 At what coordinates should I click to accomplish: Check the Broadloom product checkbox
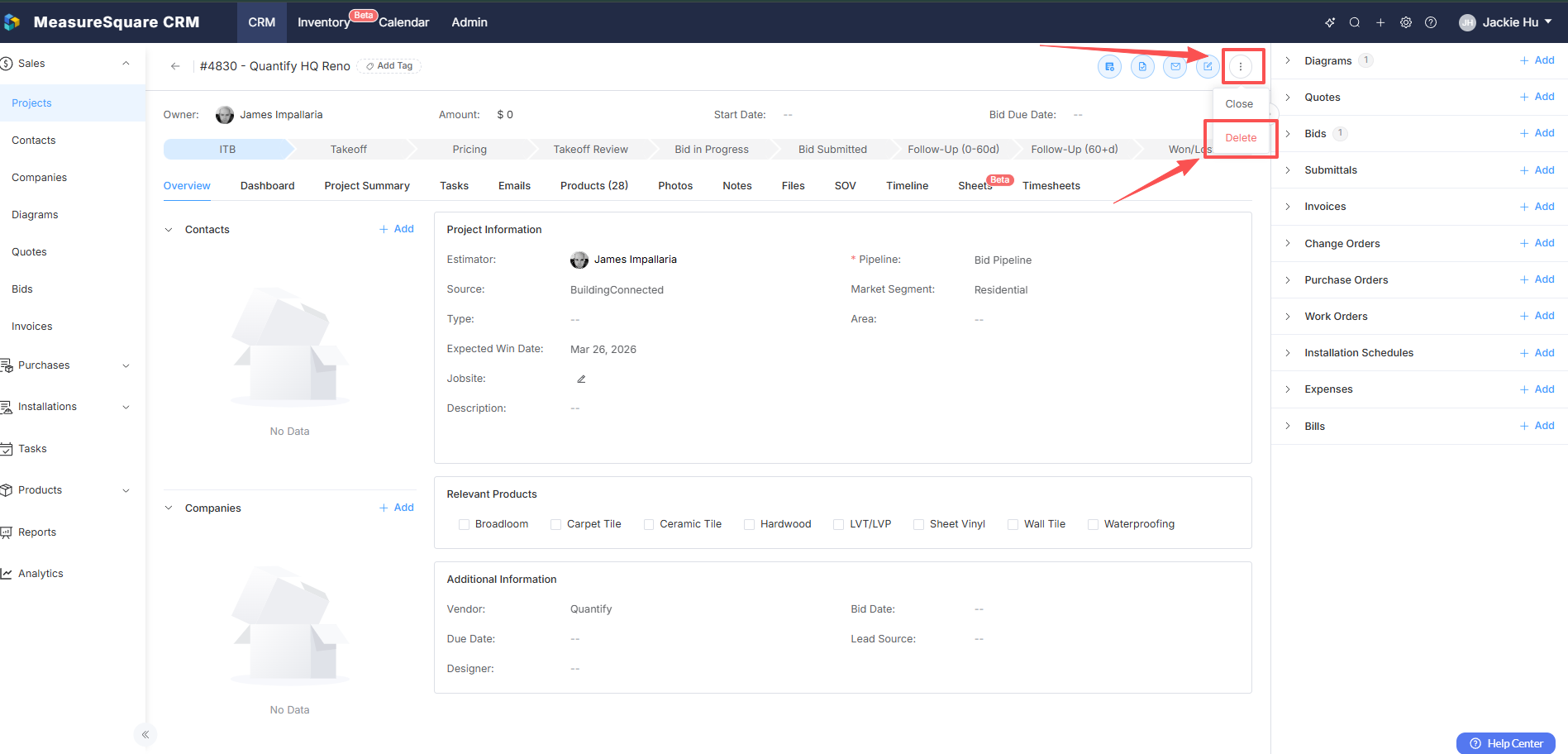click(464, 524)
